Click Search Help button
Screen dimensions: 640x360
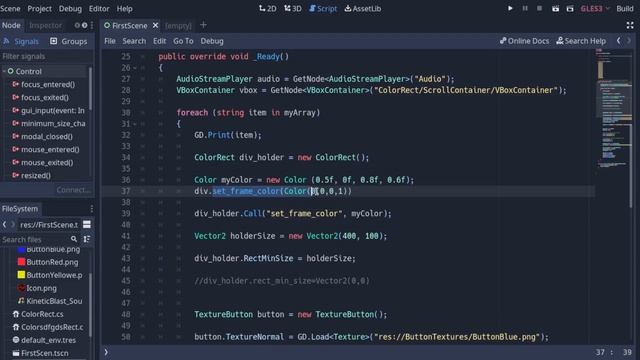[581, 41]
